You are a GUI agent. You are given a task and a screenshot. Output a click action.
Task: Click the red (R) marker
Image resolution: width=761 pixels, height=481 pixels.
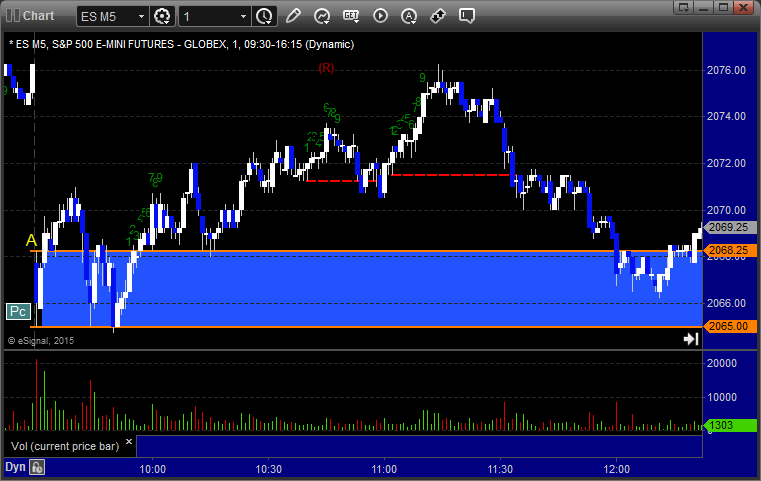pyautogui.click(x=326, y=68)
